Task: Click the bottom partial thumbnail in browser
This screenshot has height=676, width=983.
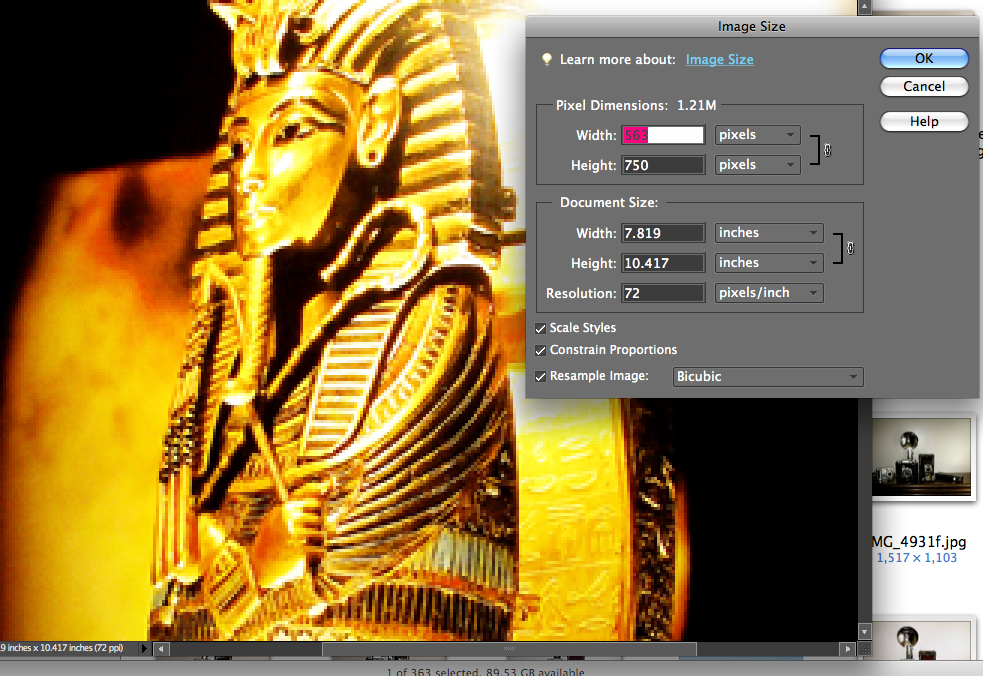Action: pyautogui.click(x=921, y=642)
